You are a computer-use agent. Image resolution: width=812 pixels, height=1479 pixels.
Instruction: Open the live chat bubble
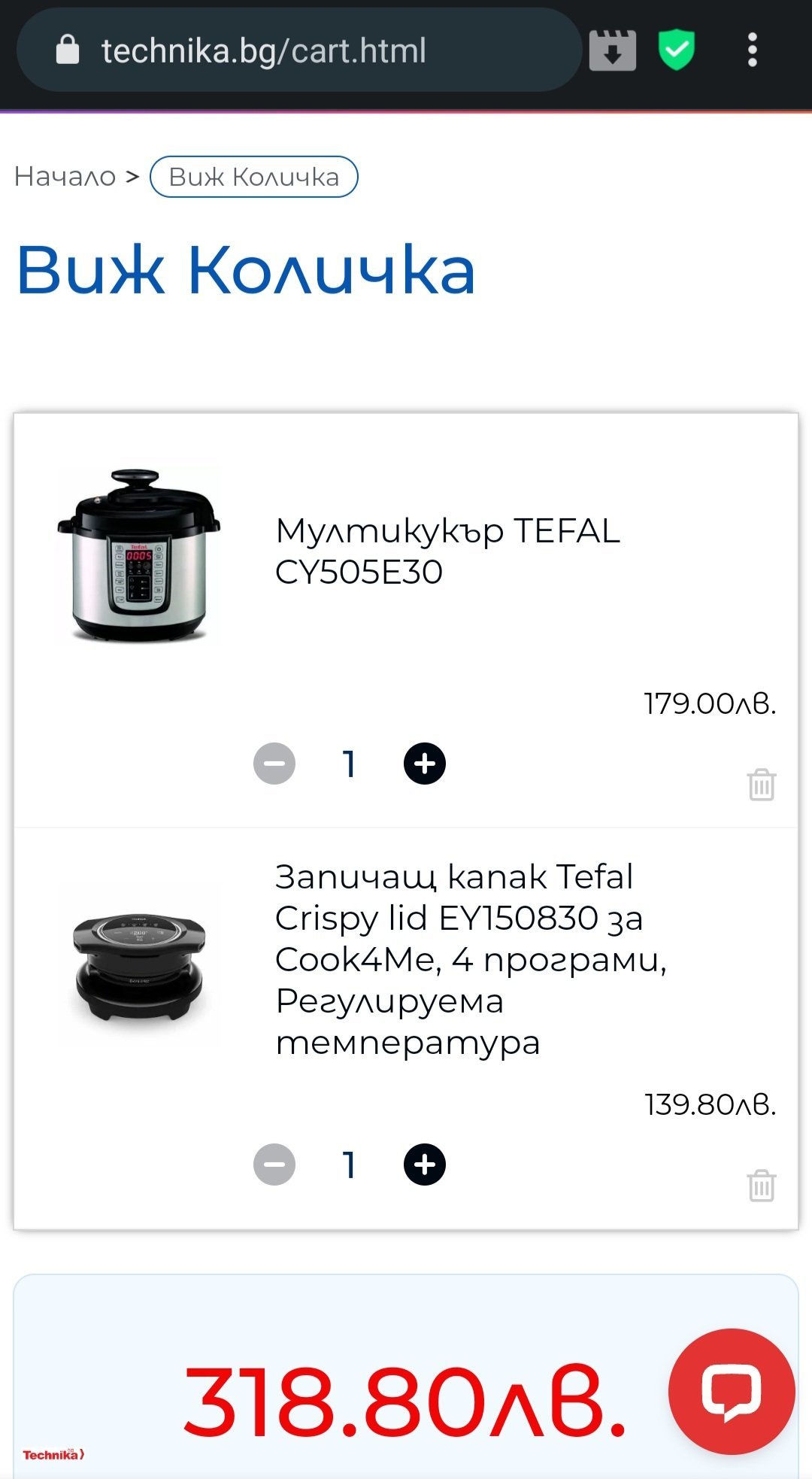click(731, 1391)
